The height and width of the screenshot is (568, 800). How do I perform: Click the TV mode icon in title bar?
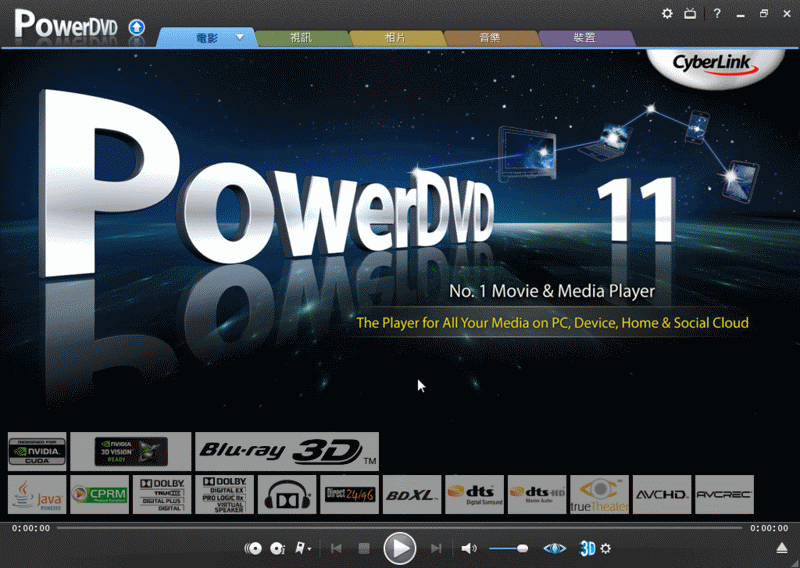coord(690,14)
